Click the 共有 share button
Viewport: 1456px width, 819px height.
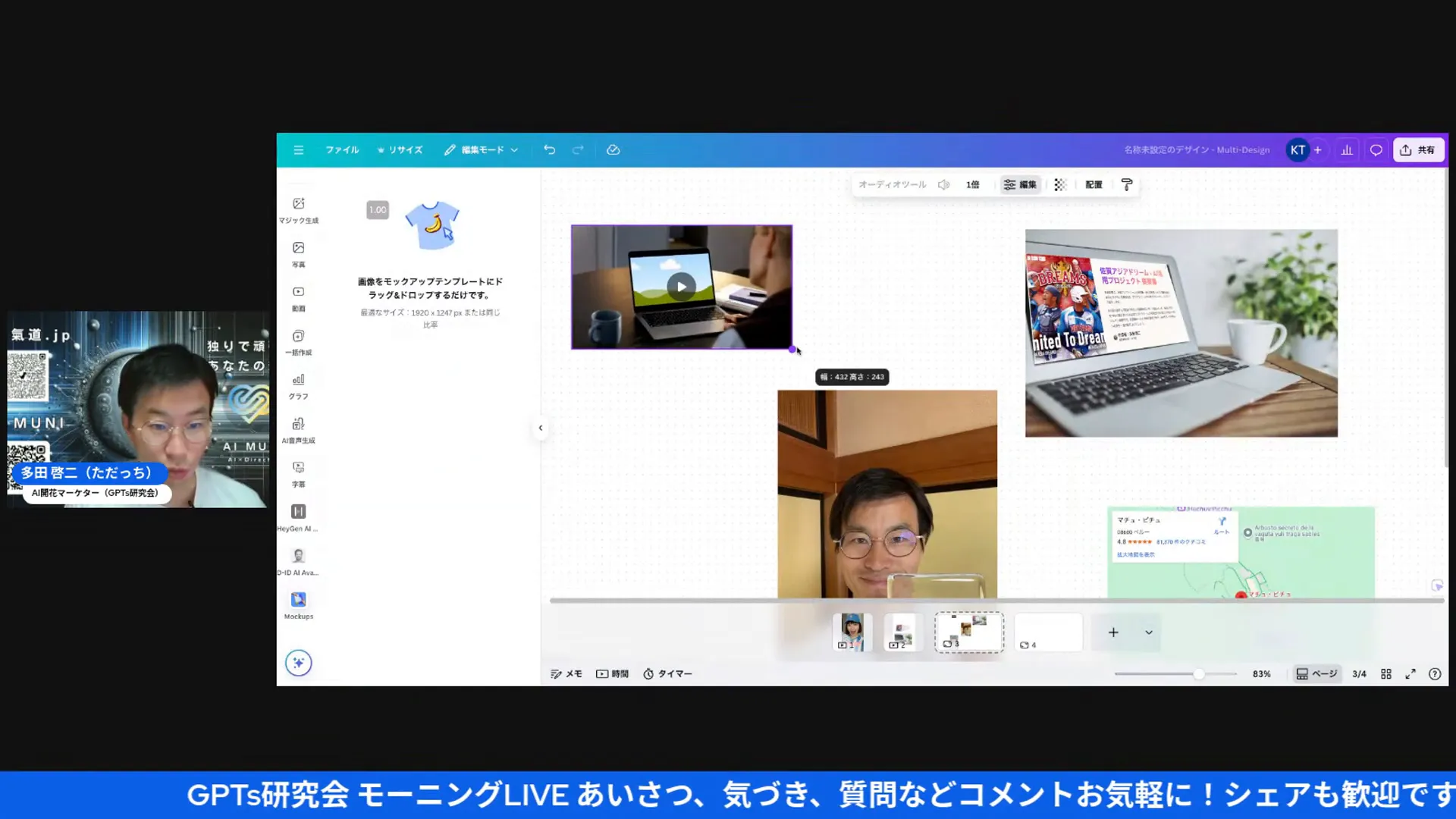(x=1418, y=150)
